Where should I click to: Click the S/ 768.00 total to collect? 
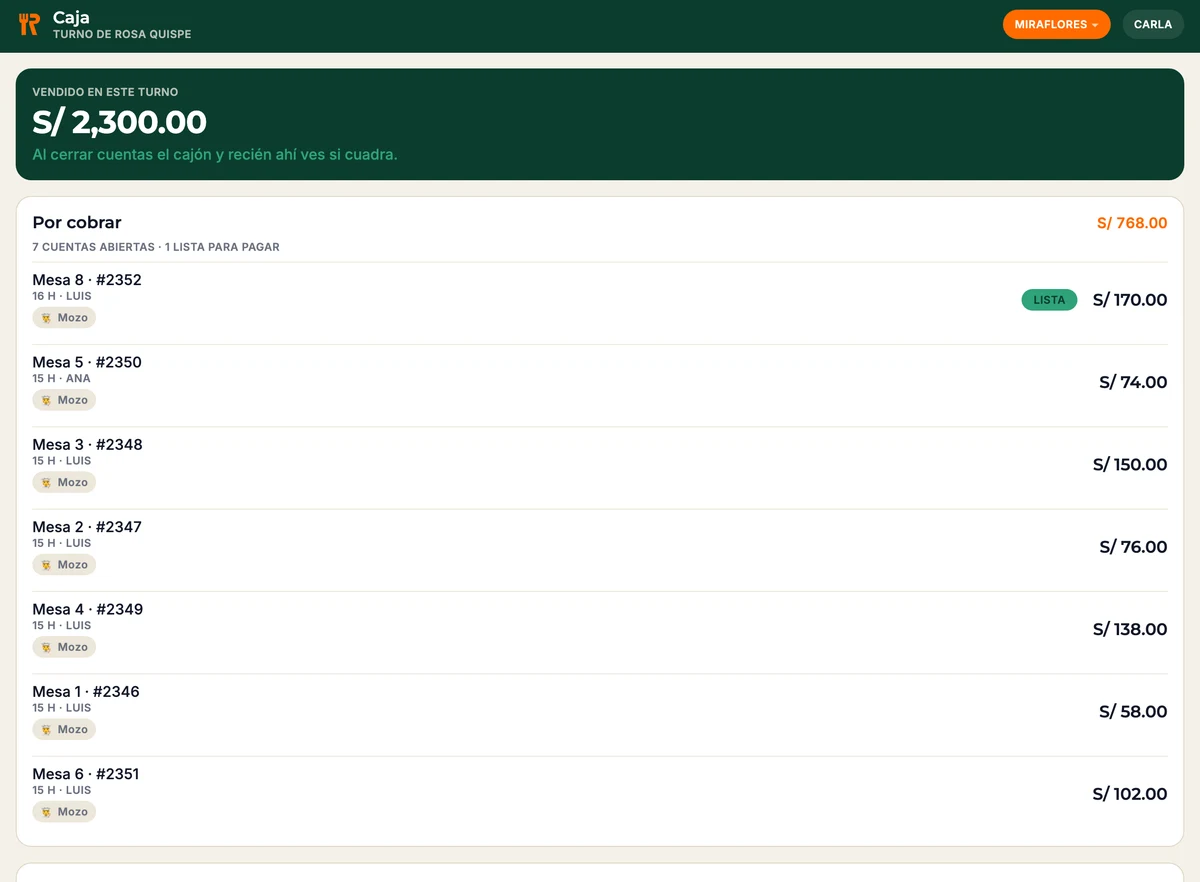tap(1132, 223)
